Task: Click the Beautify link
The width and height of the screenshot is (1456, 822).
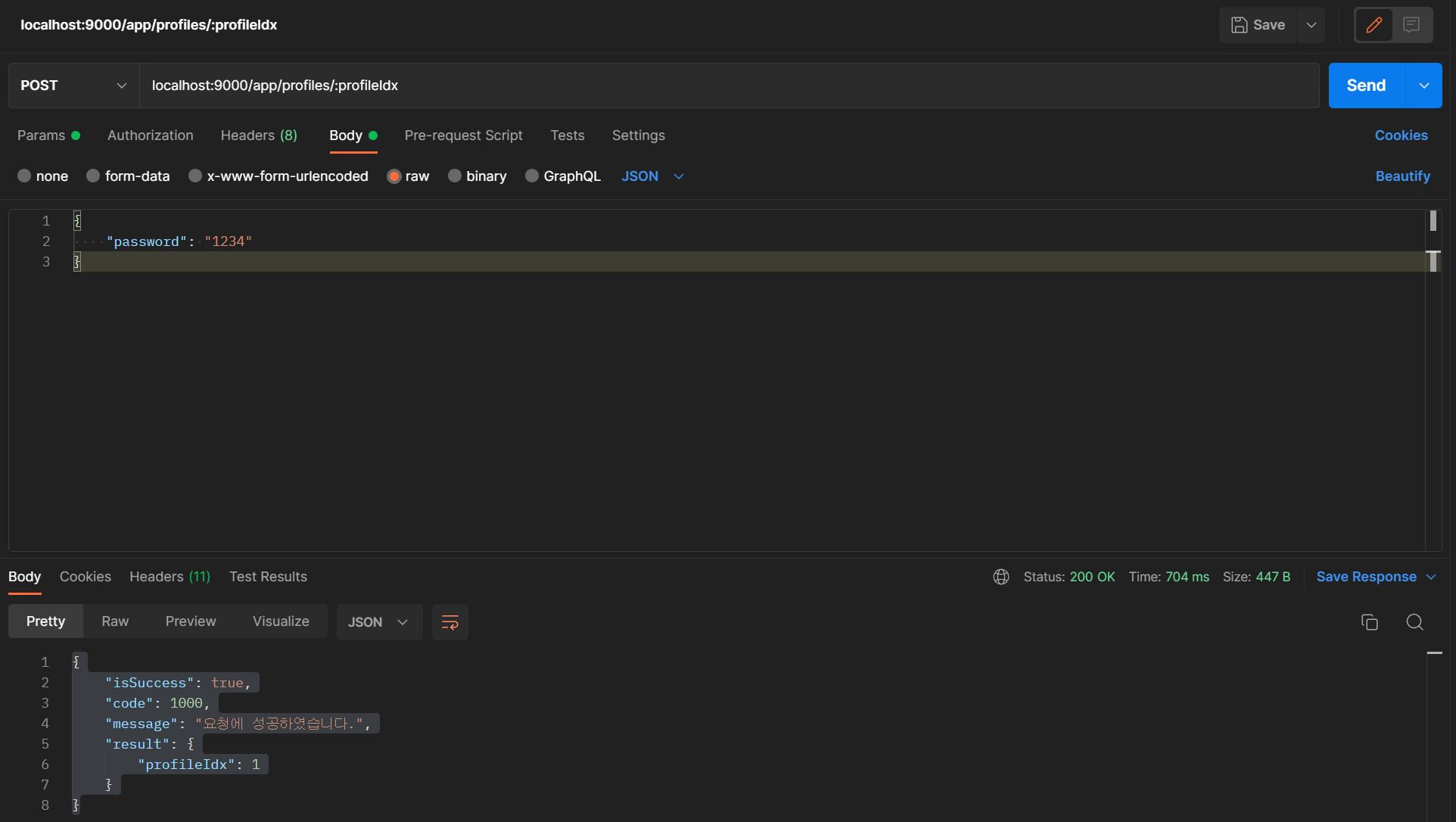Action: point(1402,176)
